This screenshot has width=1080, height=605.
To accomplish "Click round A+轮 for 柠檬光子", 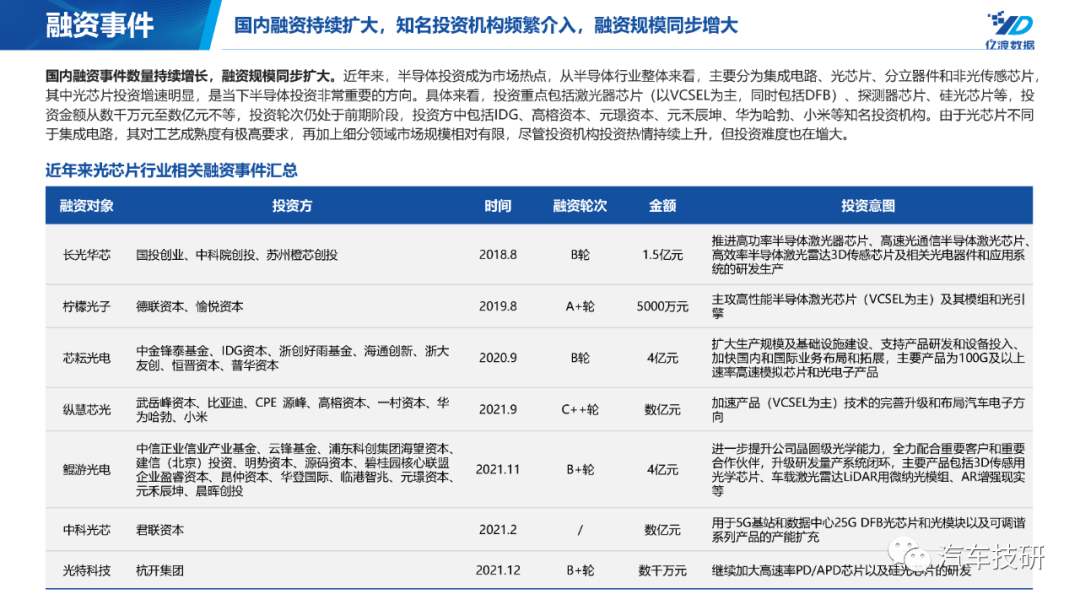I will (580, 306).
